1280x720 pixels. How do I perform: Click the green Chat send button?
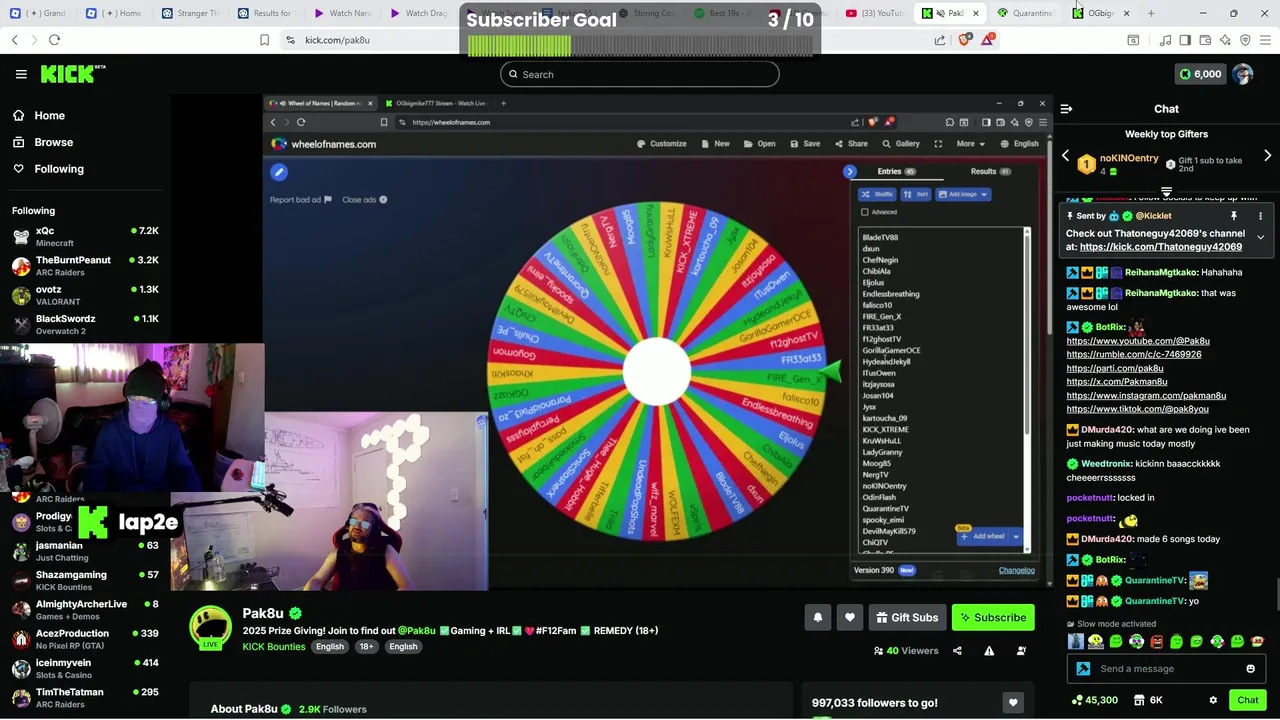click(1247, 700)
